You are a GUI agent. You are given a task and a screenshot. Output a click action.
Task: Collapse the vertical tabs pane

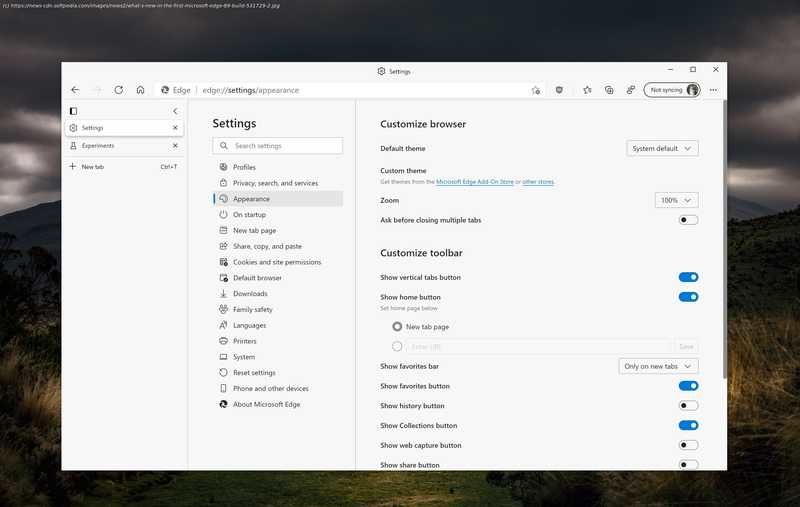tap(175, 111)
